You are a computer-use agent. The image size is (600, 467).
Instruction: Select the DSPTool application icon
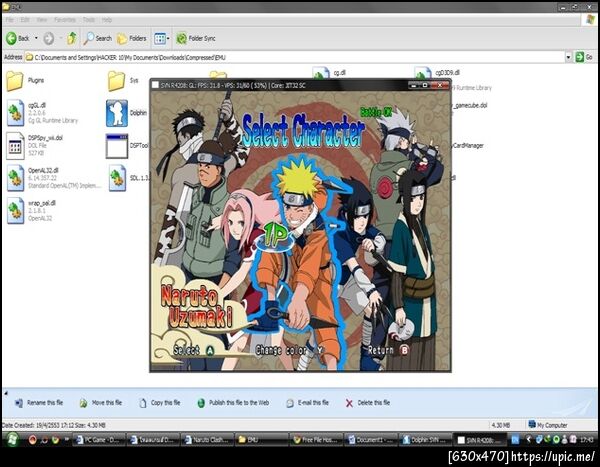(x=117, y=146)
